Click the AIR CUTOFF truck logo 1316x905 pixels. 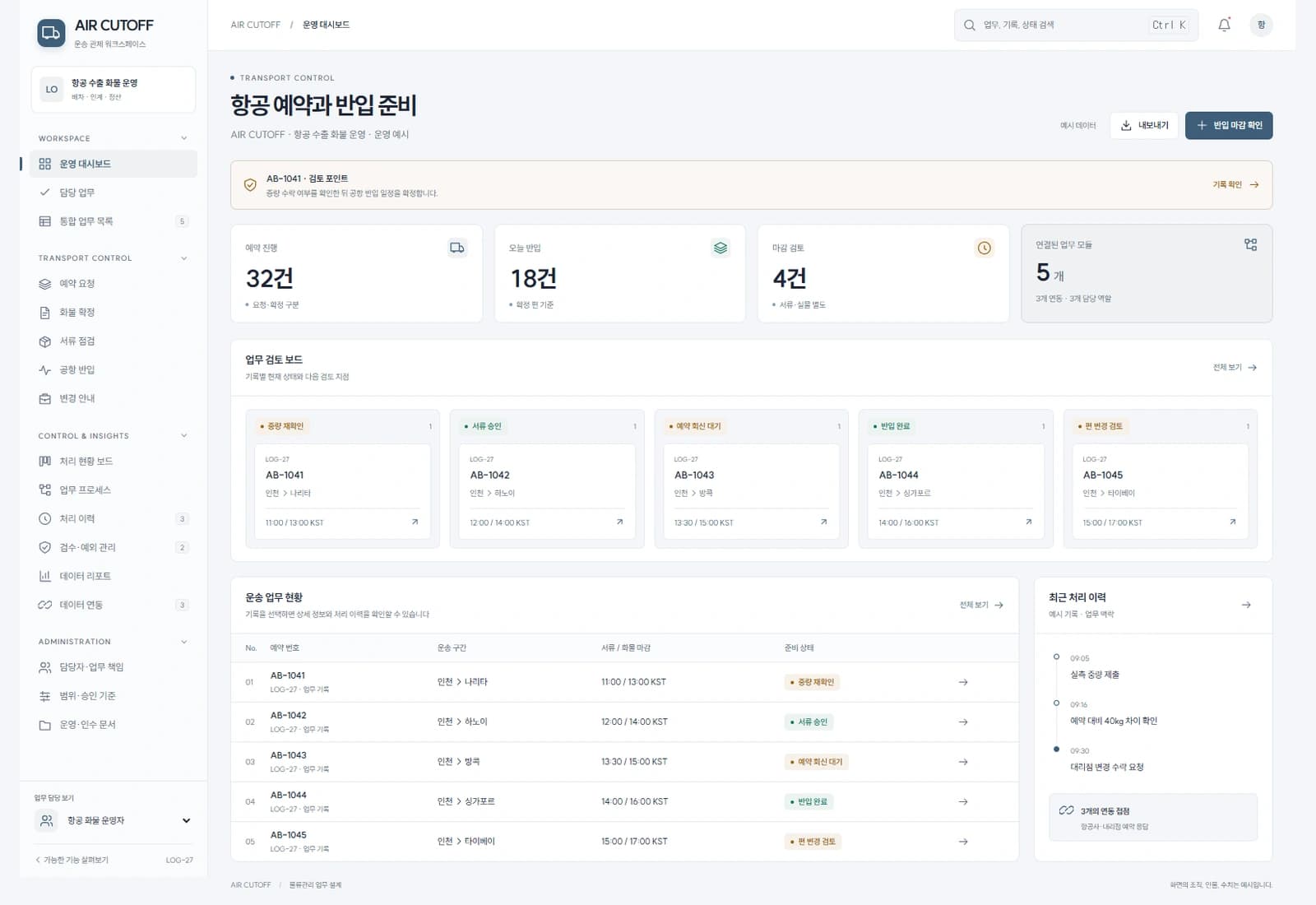click(51, 33)
